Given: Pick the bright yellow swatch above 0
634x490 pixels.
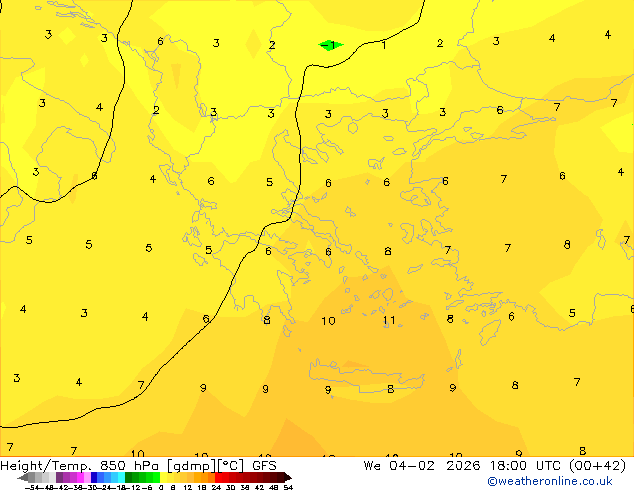Looking at the screenshot, I should 163,477.
